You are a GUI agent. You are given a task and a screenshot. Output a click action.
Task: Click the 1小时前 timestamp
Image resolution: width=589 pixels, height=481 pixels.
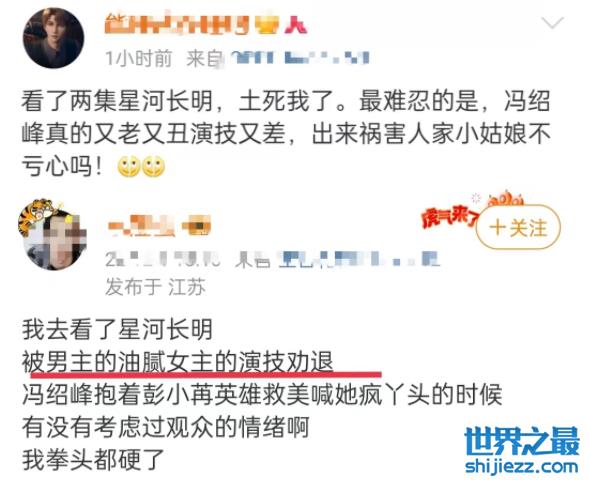click(x=139, y=59)
